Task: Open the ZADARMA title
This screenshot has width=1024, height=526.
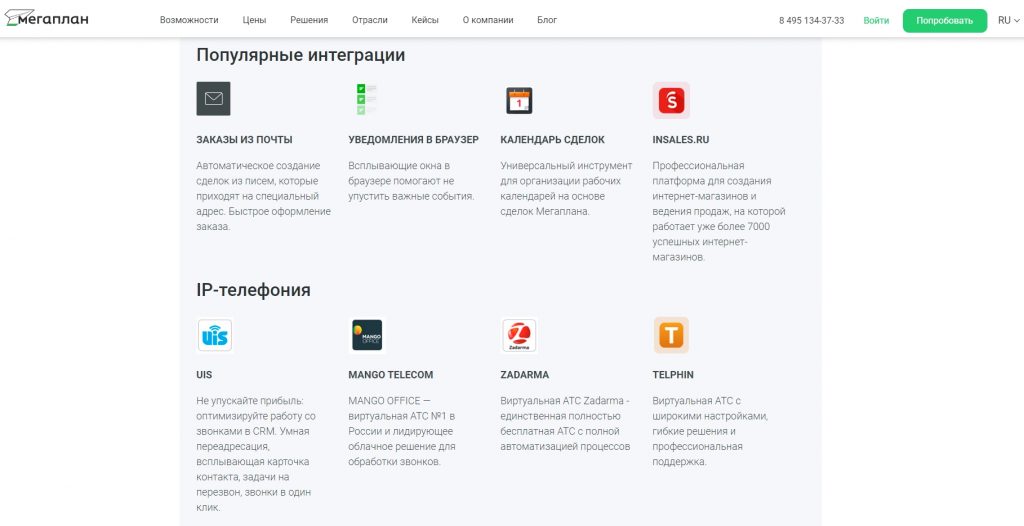Action: pyautogui.click(x=524, y=375)
